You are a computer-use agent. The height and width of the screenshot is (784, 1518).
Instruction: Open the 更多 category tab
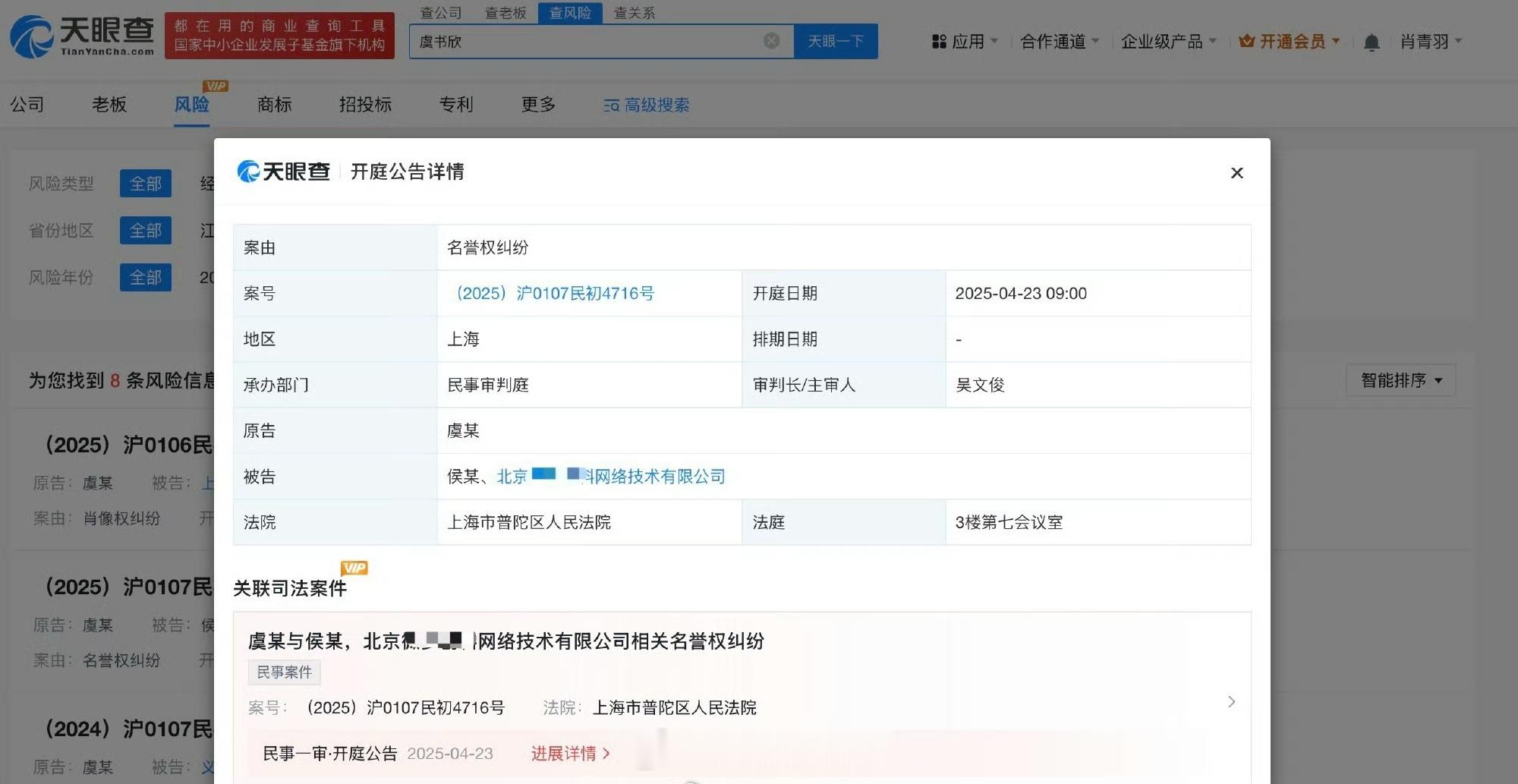(538, 105)
